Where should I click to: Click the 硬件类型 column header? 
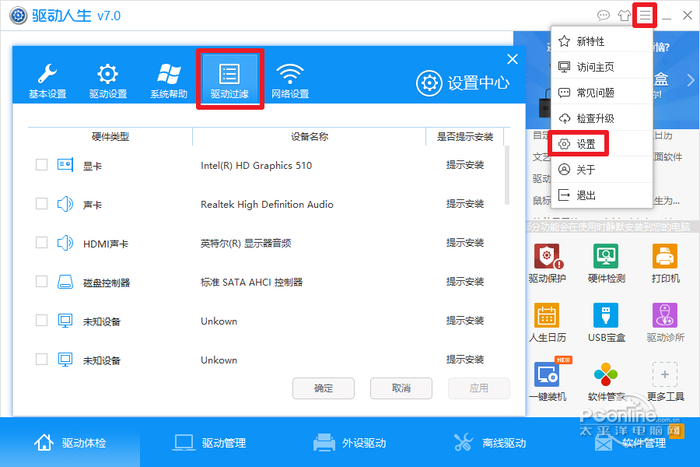click(x=110, y=137)
